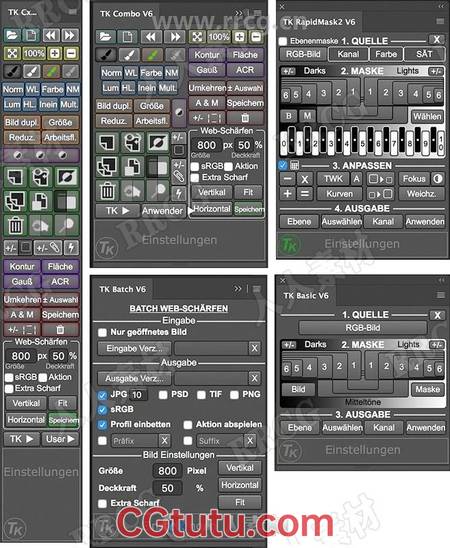Uncheck the JPG format checkbox in TK Batch
Screen dimensions: 450x548
click(x=102, y=395)
